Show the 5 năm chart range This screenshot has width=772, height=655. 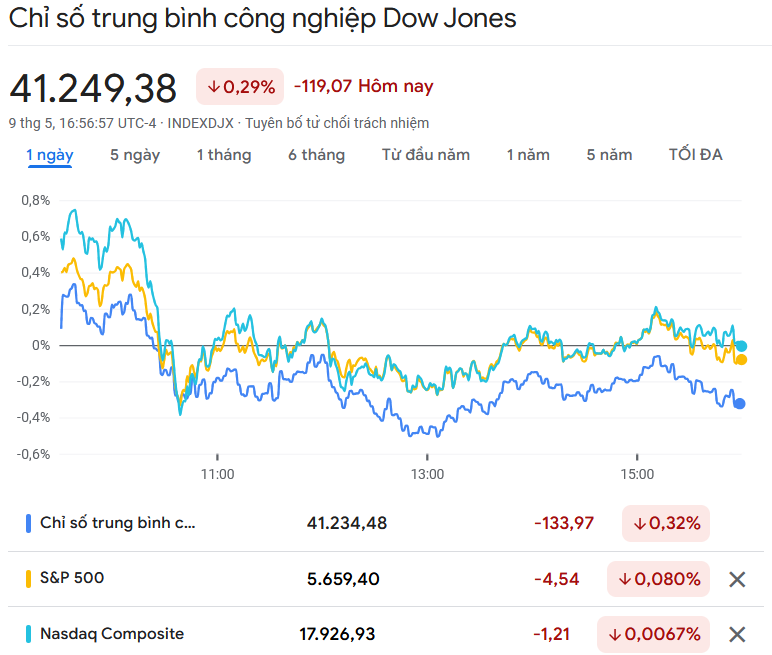tap(609, 155)
